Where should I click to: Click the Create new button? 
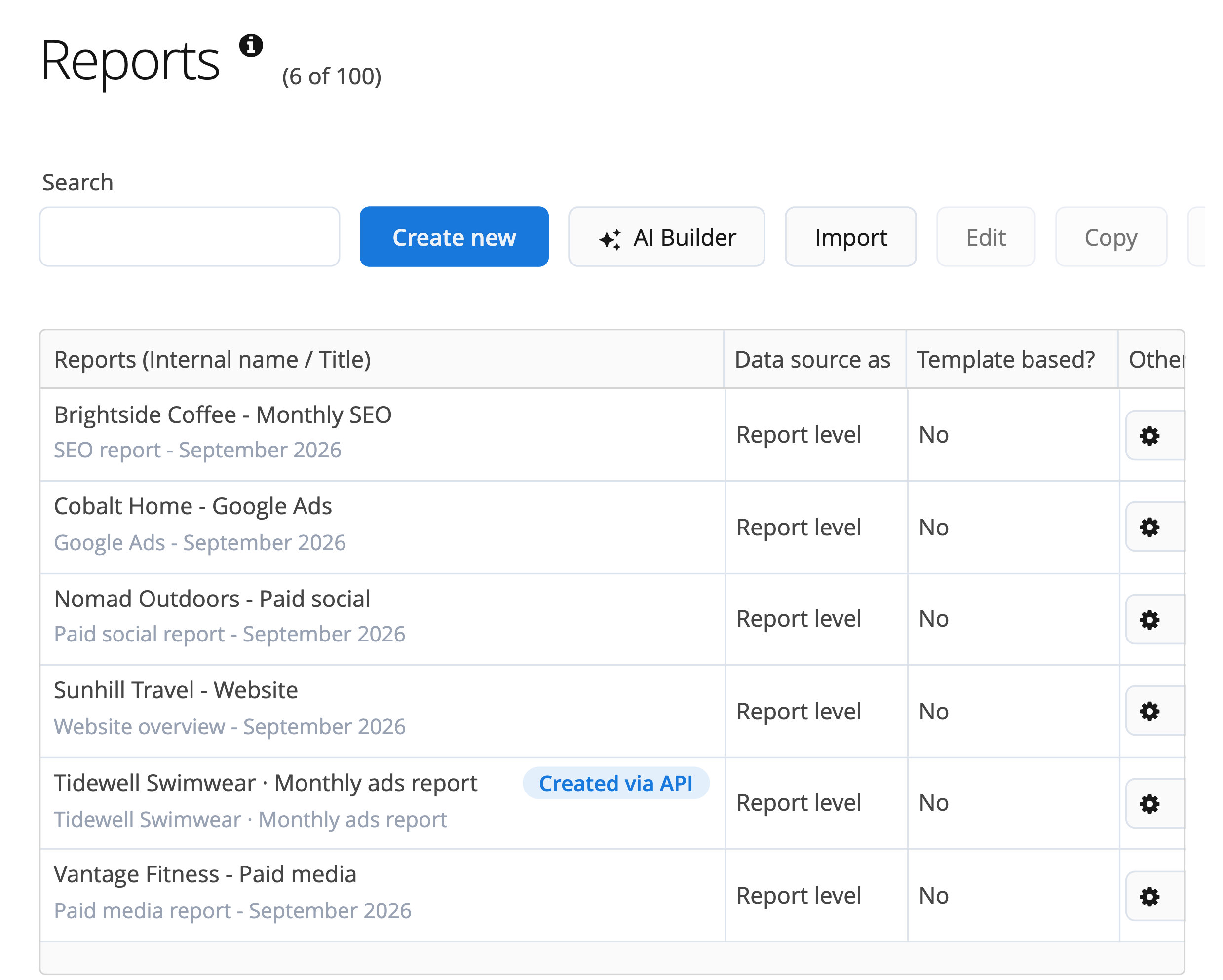454,237
